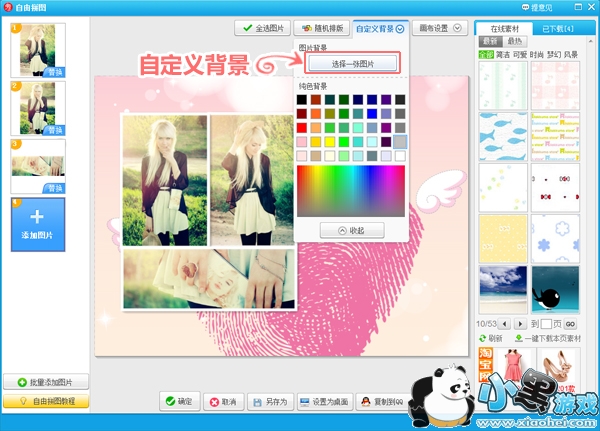
Task: Click 另存为 save as button
Action: [271, 402]
